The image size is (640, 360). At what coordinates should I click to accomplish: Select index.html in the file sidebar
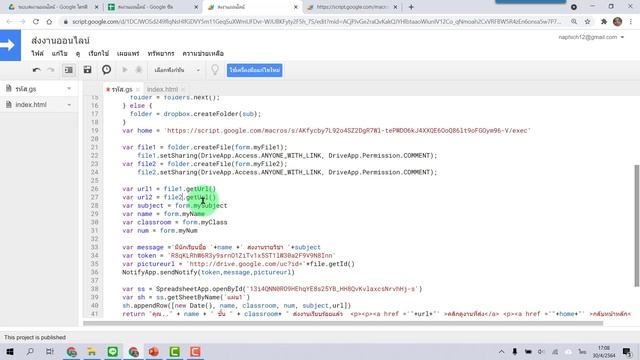pos(31,105)
